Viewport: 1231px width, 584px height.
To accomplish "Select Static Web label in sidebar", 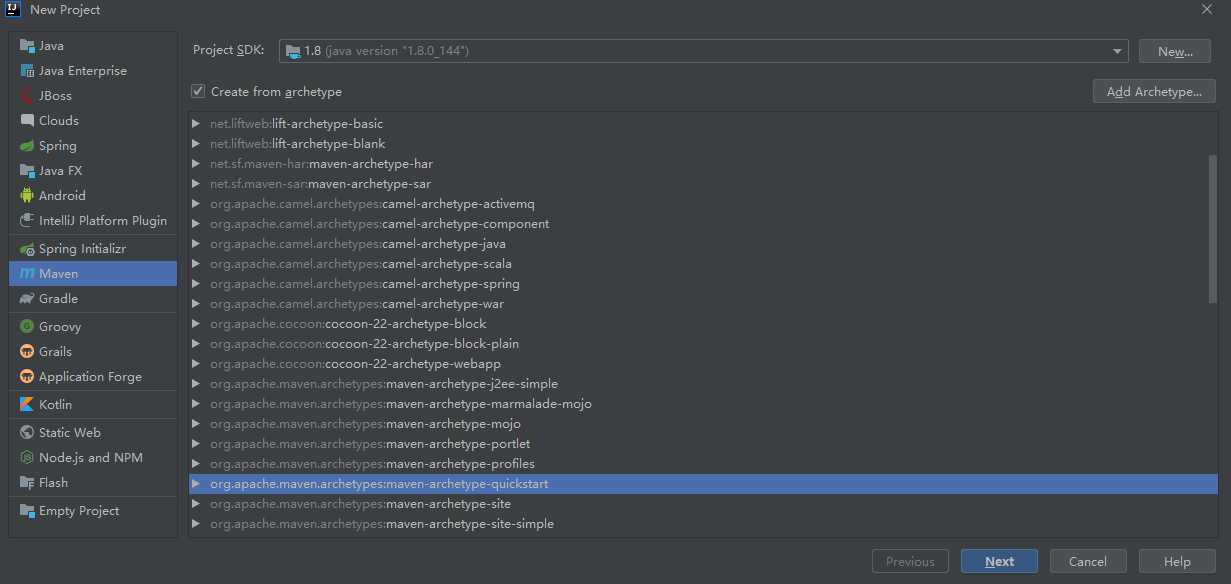I will [x=70, y=433].
